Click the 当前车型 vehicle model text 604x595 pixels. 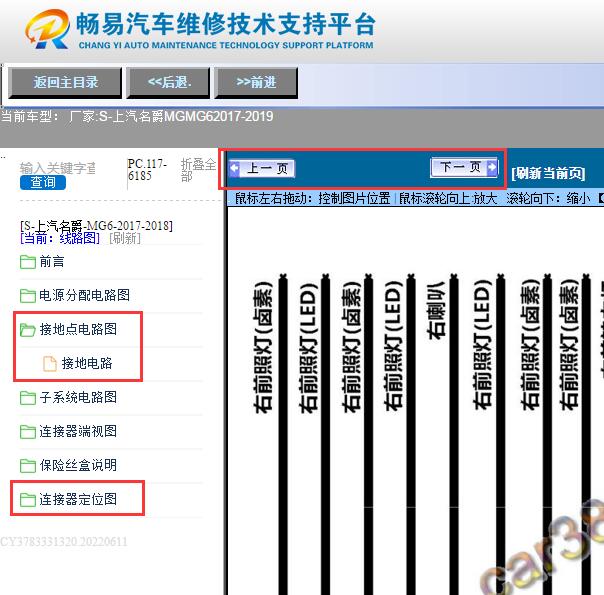point(137,116)
